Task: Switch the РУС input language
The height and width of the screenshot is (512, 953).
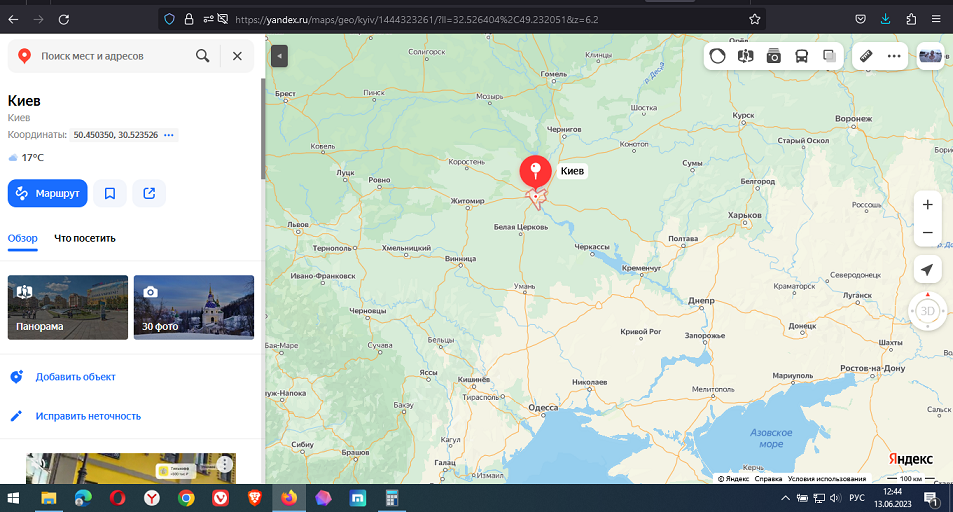Action: click(857, 498)
